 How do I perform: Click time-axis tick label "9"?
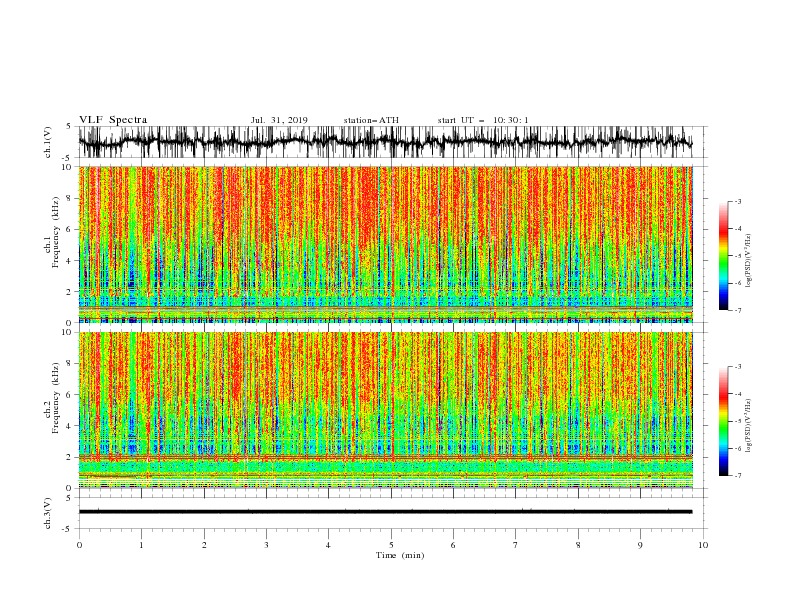640,545
